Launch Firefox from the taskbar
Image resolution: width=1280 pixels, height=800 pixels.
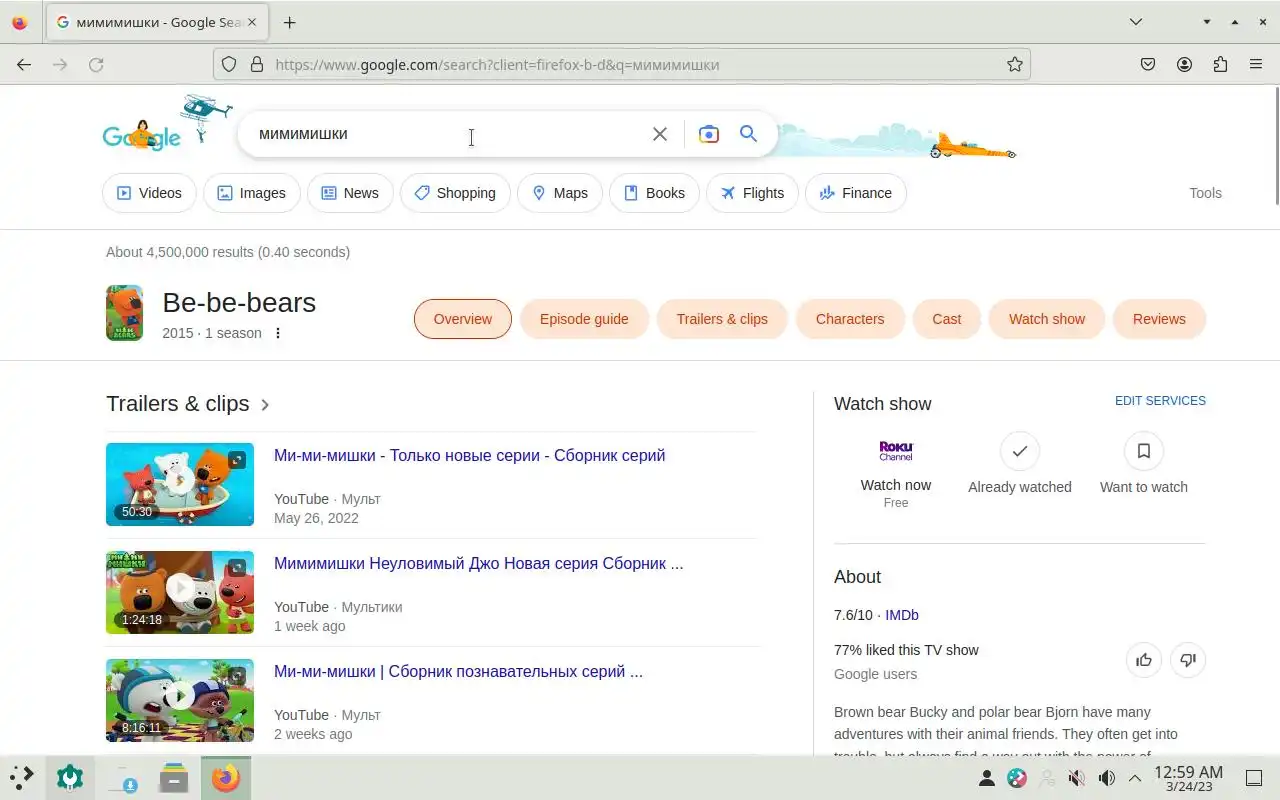[x=226, y=778]
